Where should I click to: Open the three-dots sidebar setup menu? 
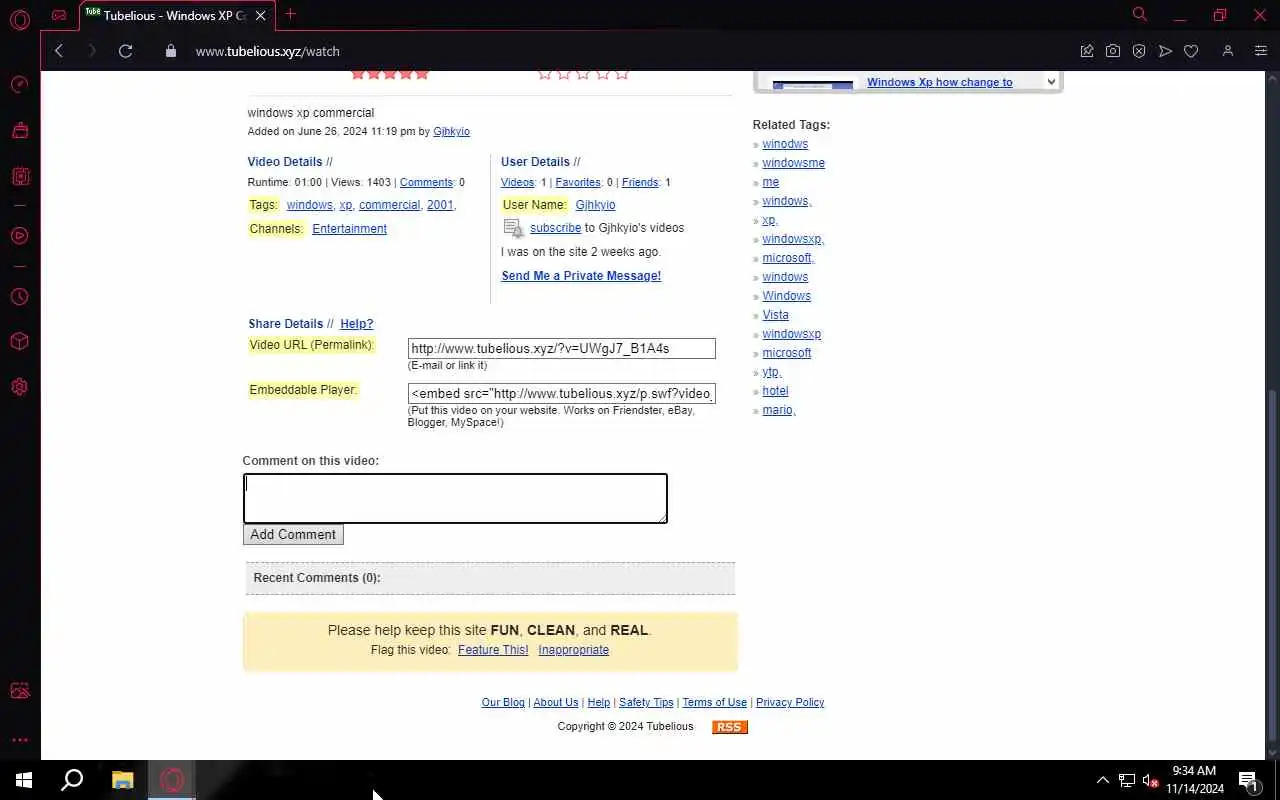pyautogui.click(x=19, y=740)
